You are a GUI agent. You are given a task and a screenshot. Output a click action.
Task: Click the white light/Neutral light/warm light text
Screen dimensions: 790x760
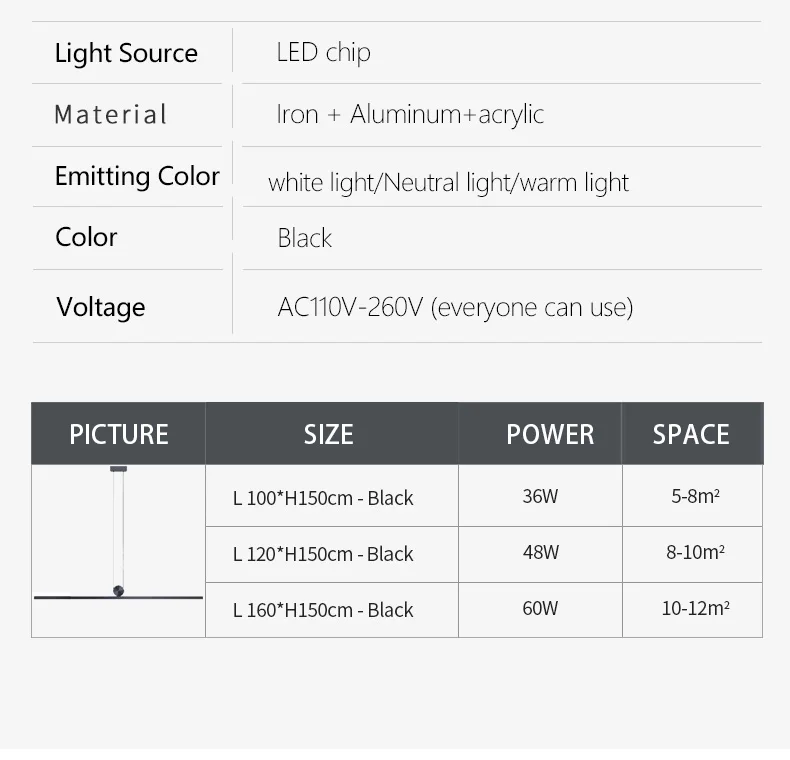pyautogui.click(x=448, y=183)
